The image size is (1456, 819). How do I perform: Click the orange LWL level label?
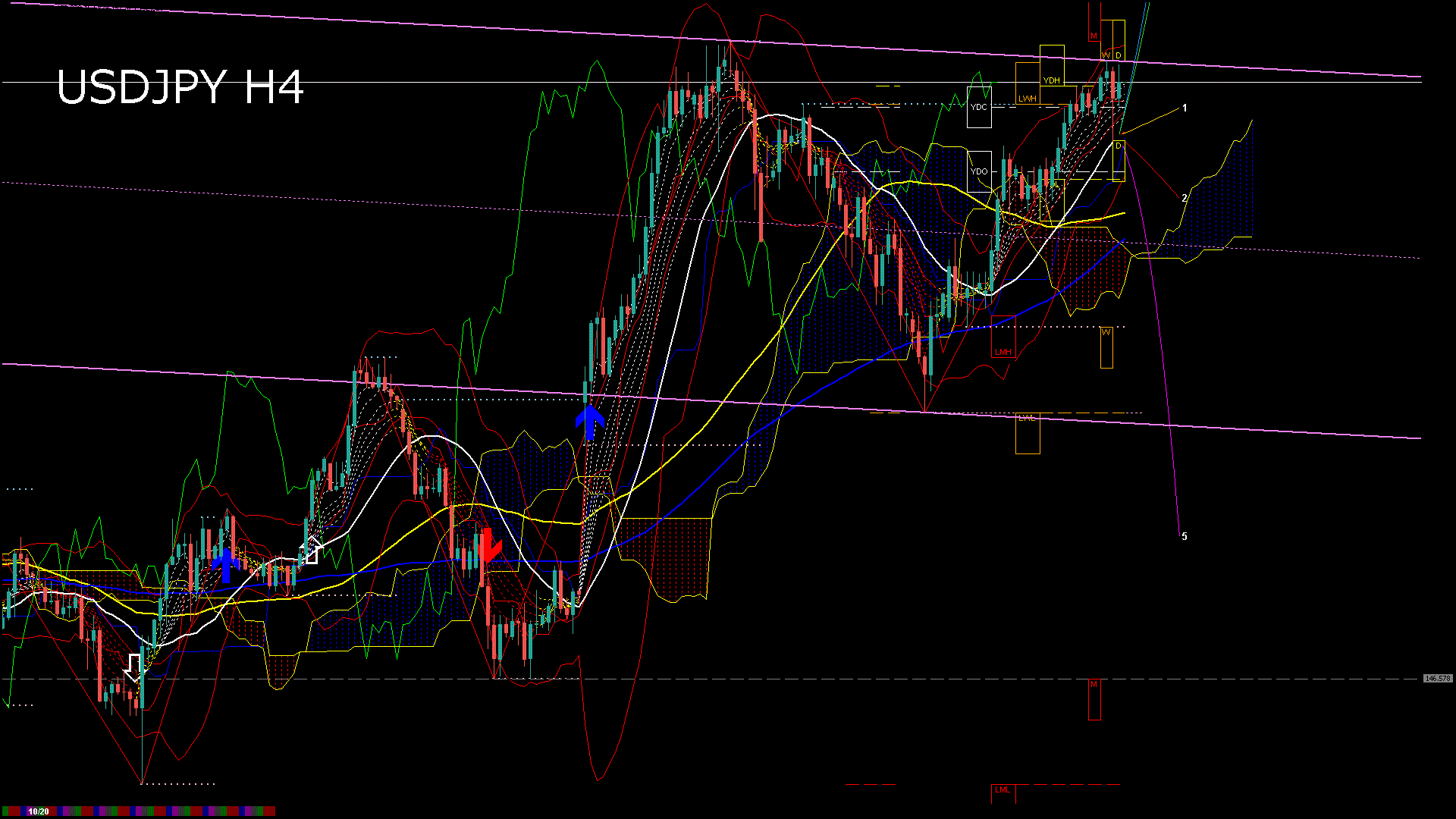[1027, 419]
